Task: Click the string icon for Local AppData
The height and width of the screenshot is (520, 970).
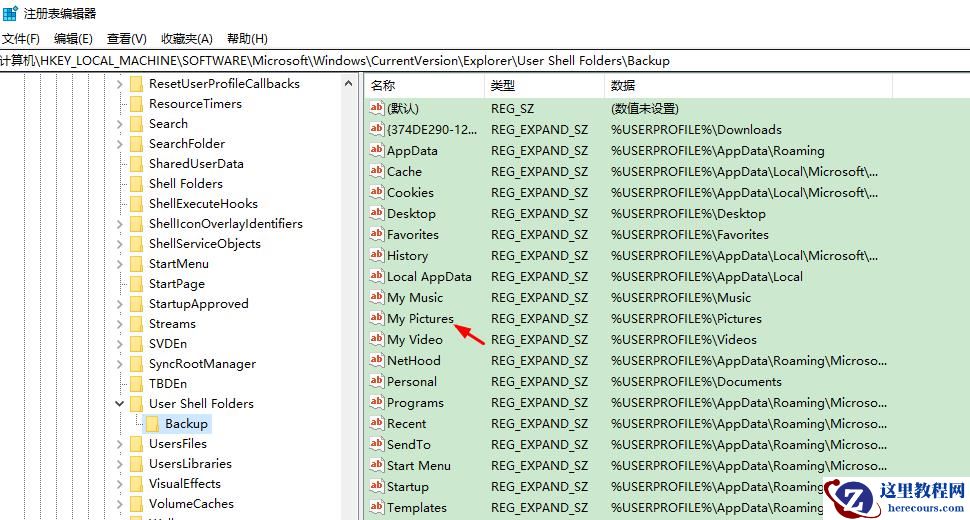Action: [377, 276]
